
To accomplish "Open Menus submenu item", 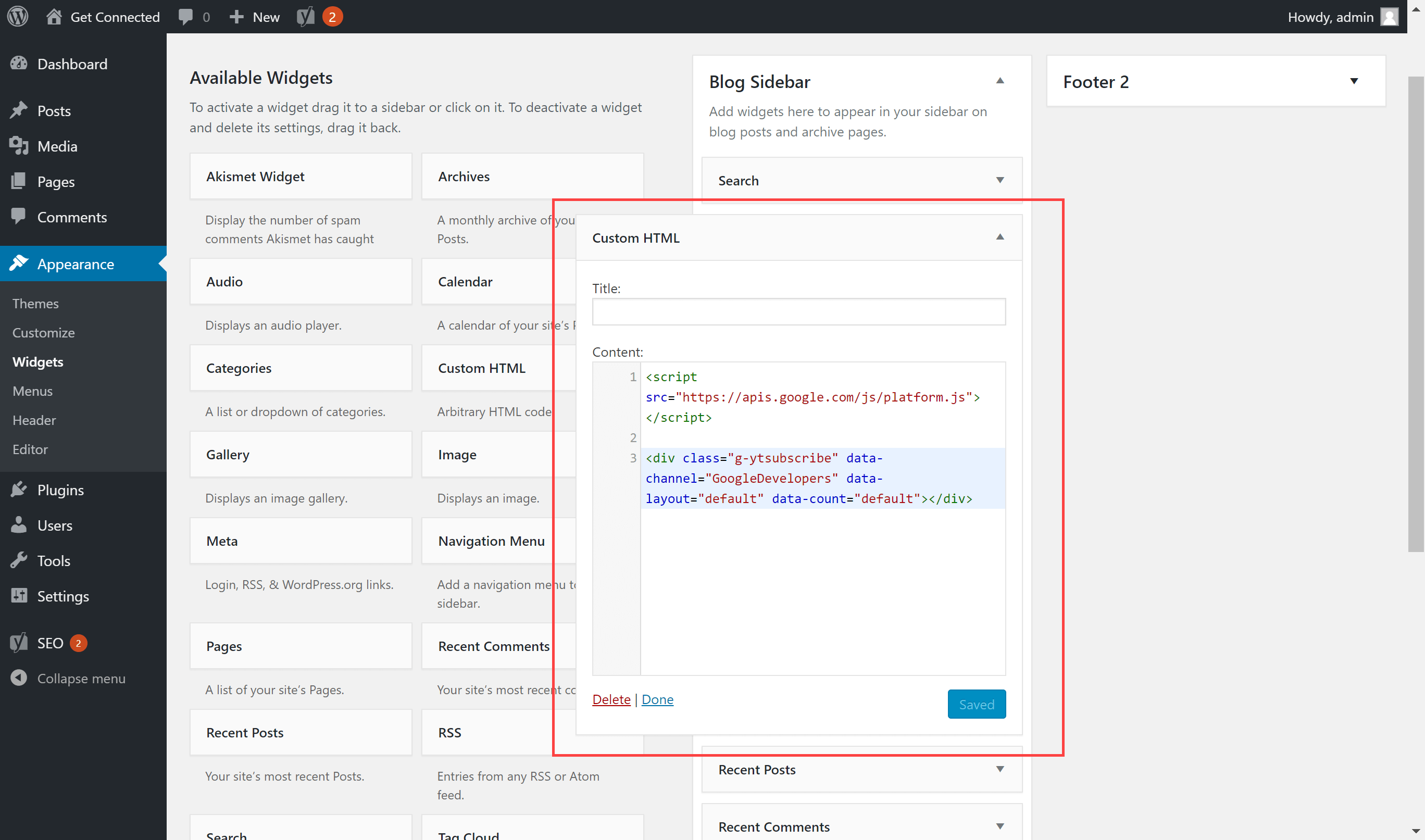I will [x=32, y=391].
